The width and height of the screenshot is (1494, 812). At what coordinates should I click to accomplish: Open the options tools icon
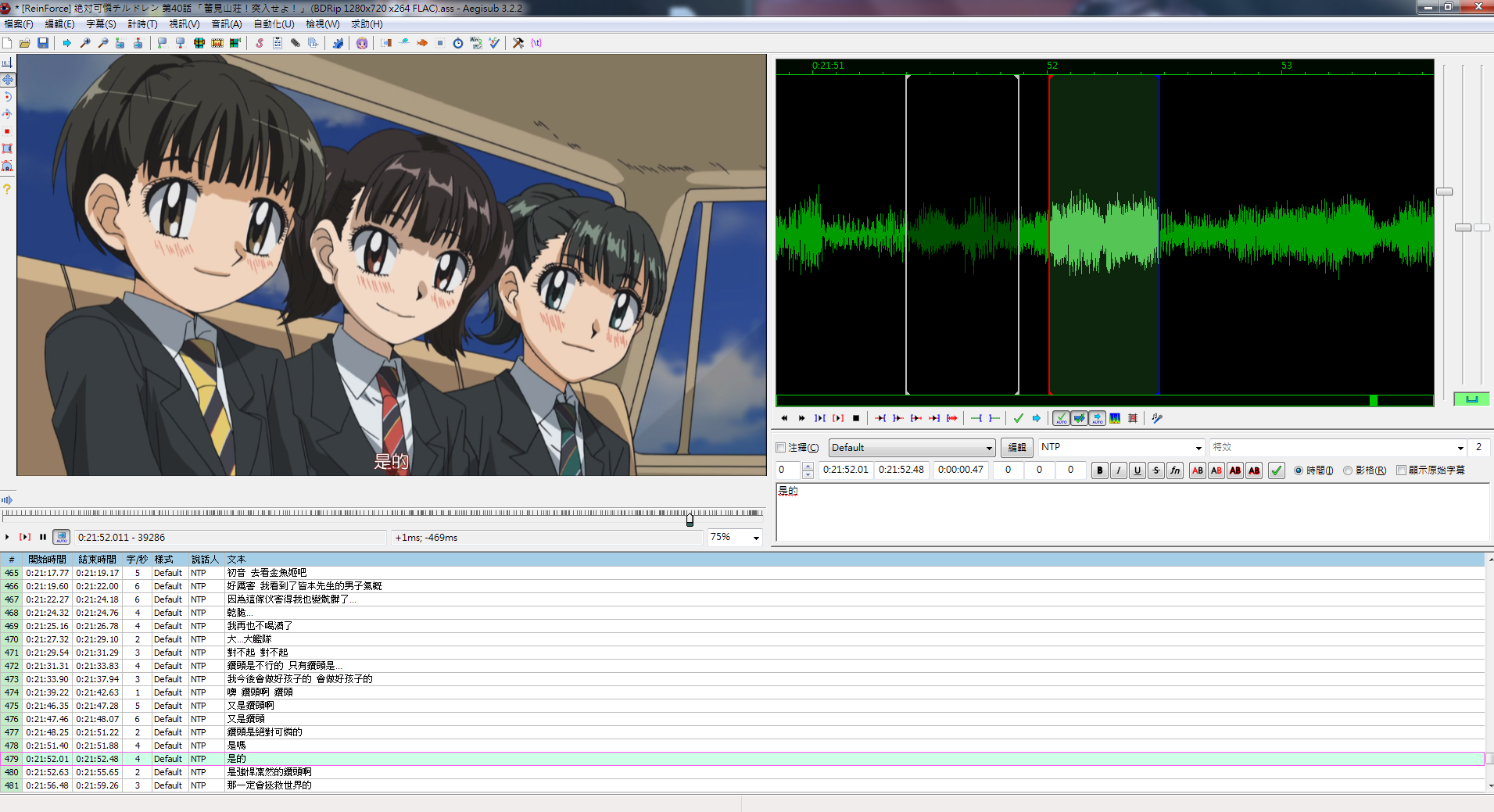pyautogui.click(x=518, y=43)
